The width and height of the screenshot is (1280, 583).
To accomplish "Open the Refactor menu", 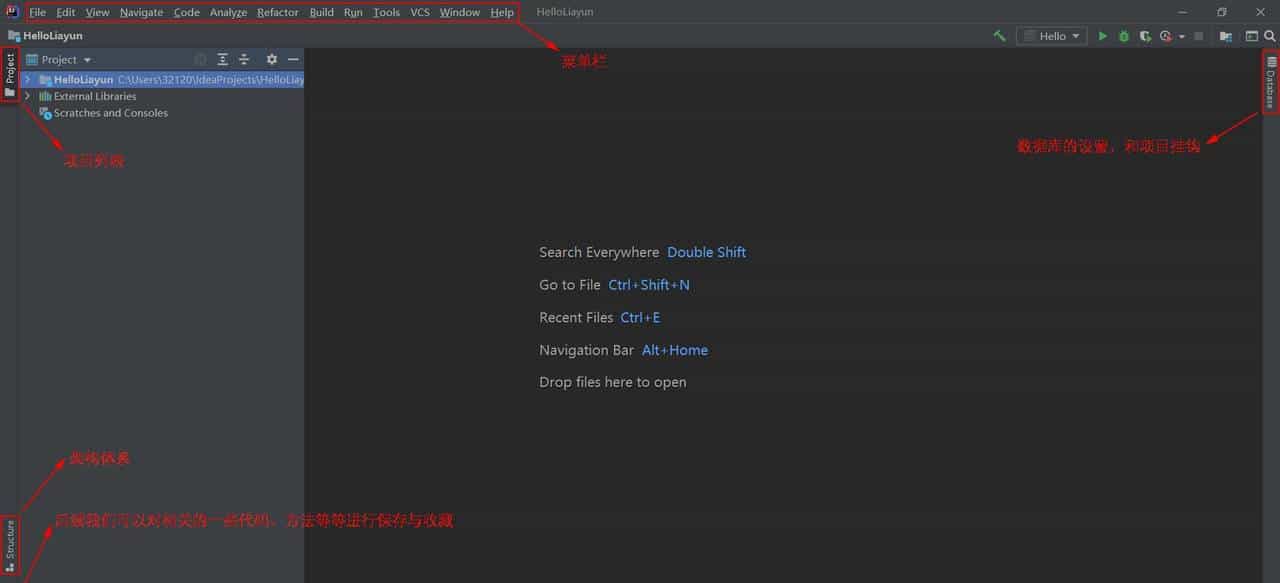I will [277, 12].
